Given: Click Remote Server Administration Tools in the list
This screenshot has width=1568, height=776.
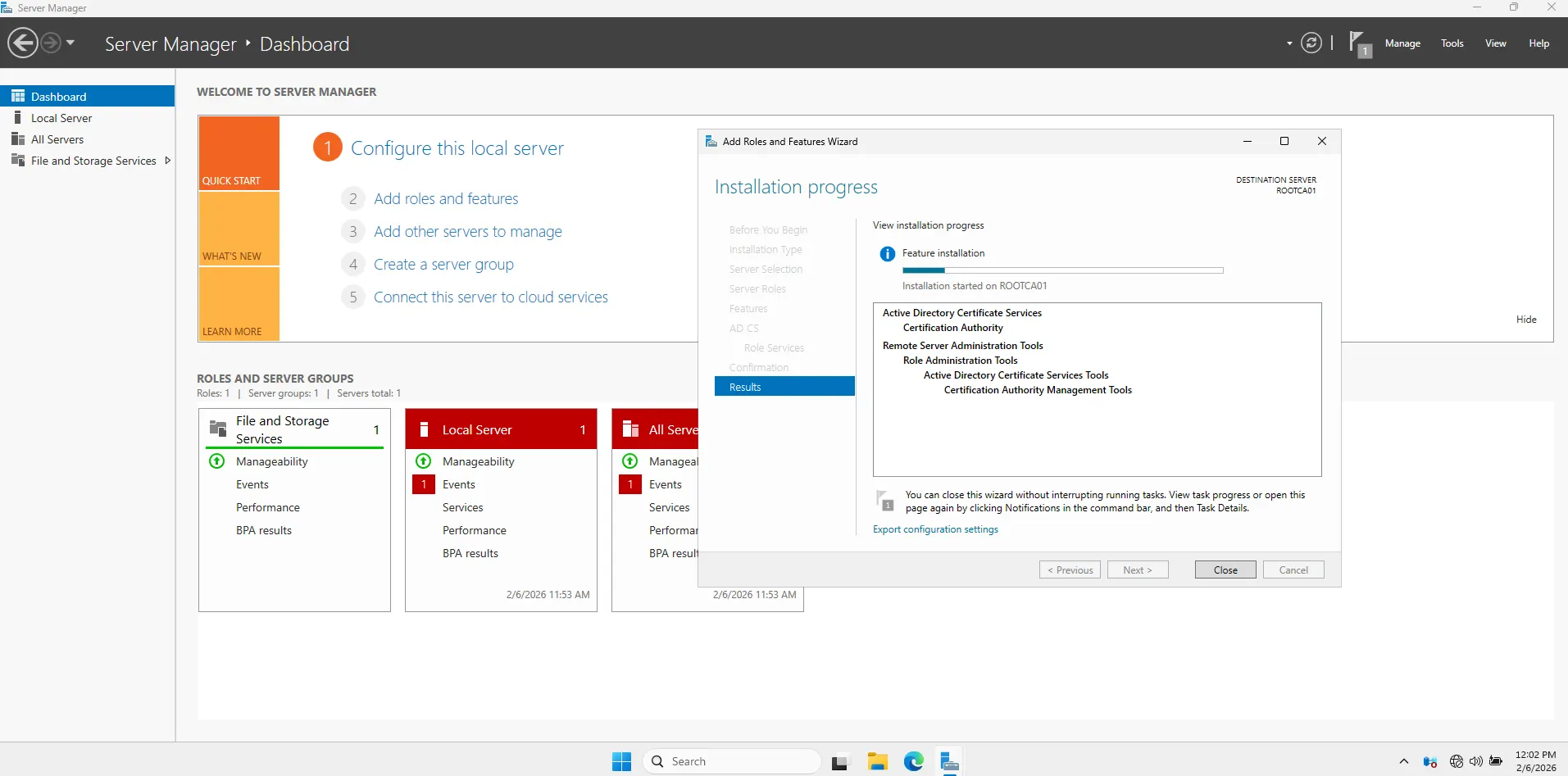Looking at the screenshot, I should [962, 346].
